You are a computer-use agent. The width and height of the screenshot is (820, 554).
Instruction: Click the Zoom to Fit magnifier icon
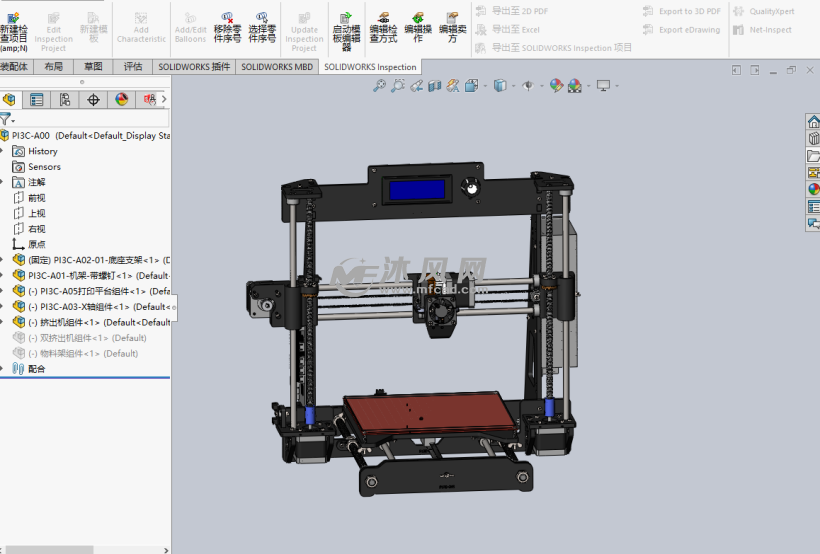[x=379, y=85]
